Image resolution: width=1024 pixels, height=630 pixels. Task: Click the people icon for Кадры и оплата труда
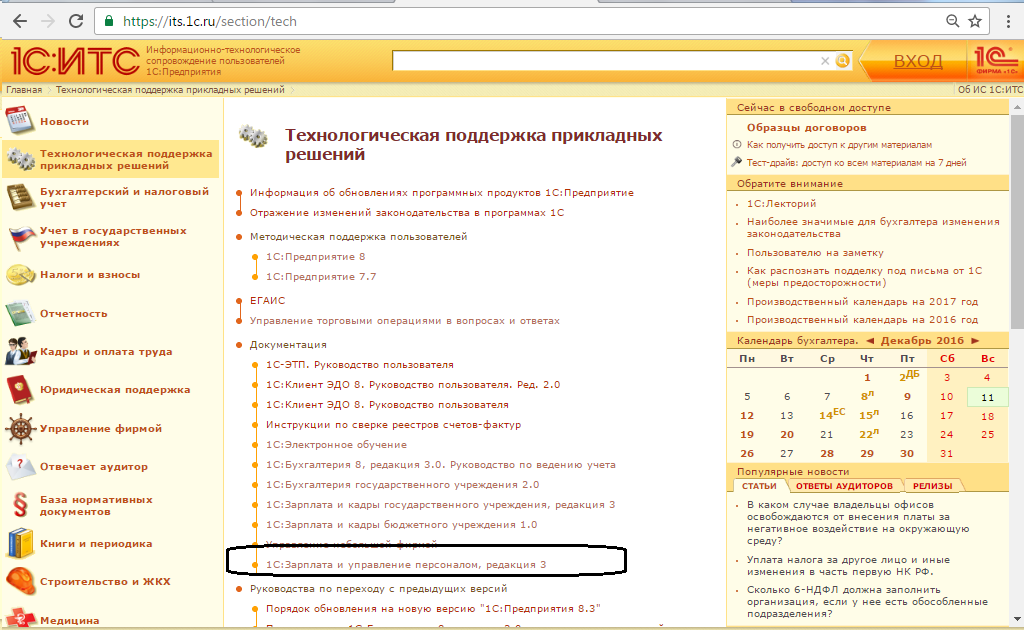pyautogui.click(x=20, y=351)
